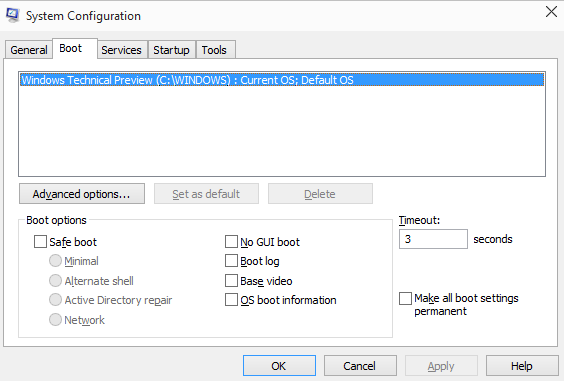
Task: Choose the Alternate shell option
Action: [x=55, y=281]
